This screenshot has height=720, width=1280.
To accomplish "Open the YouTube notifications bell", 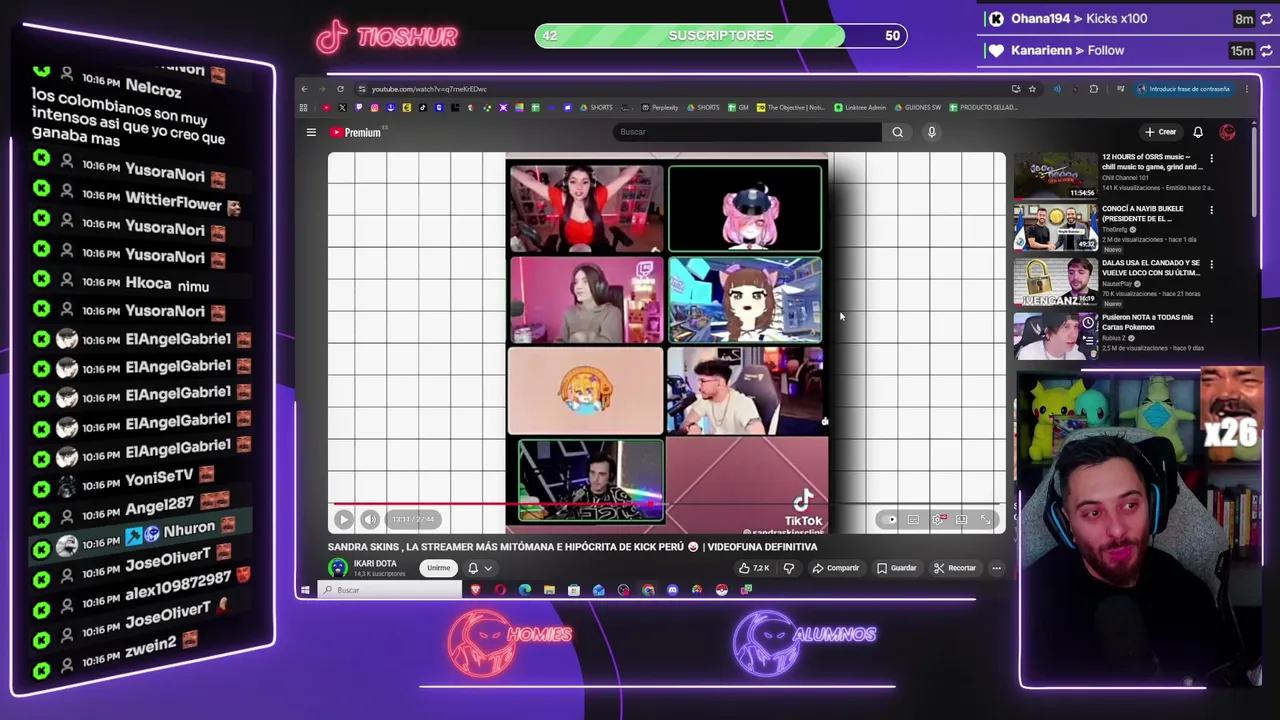I will pyautogui.click(x=1198, y=132).
